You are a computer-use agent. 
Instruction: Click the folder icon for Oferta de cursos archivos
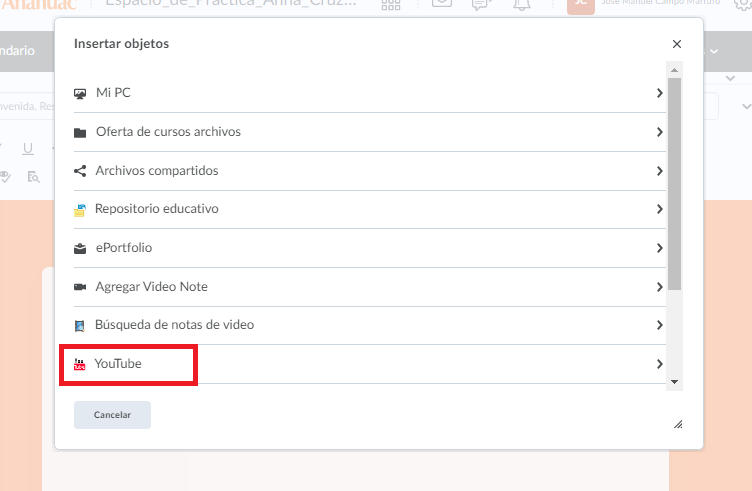[x=80, y=132]
